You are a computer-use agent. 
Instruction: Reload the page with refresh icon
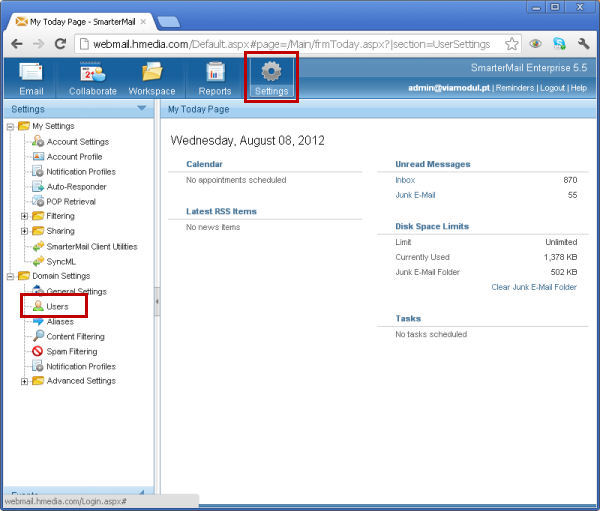click(60, 44)
